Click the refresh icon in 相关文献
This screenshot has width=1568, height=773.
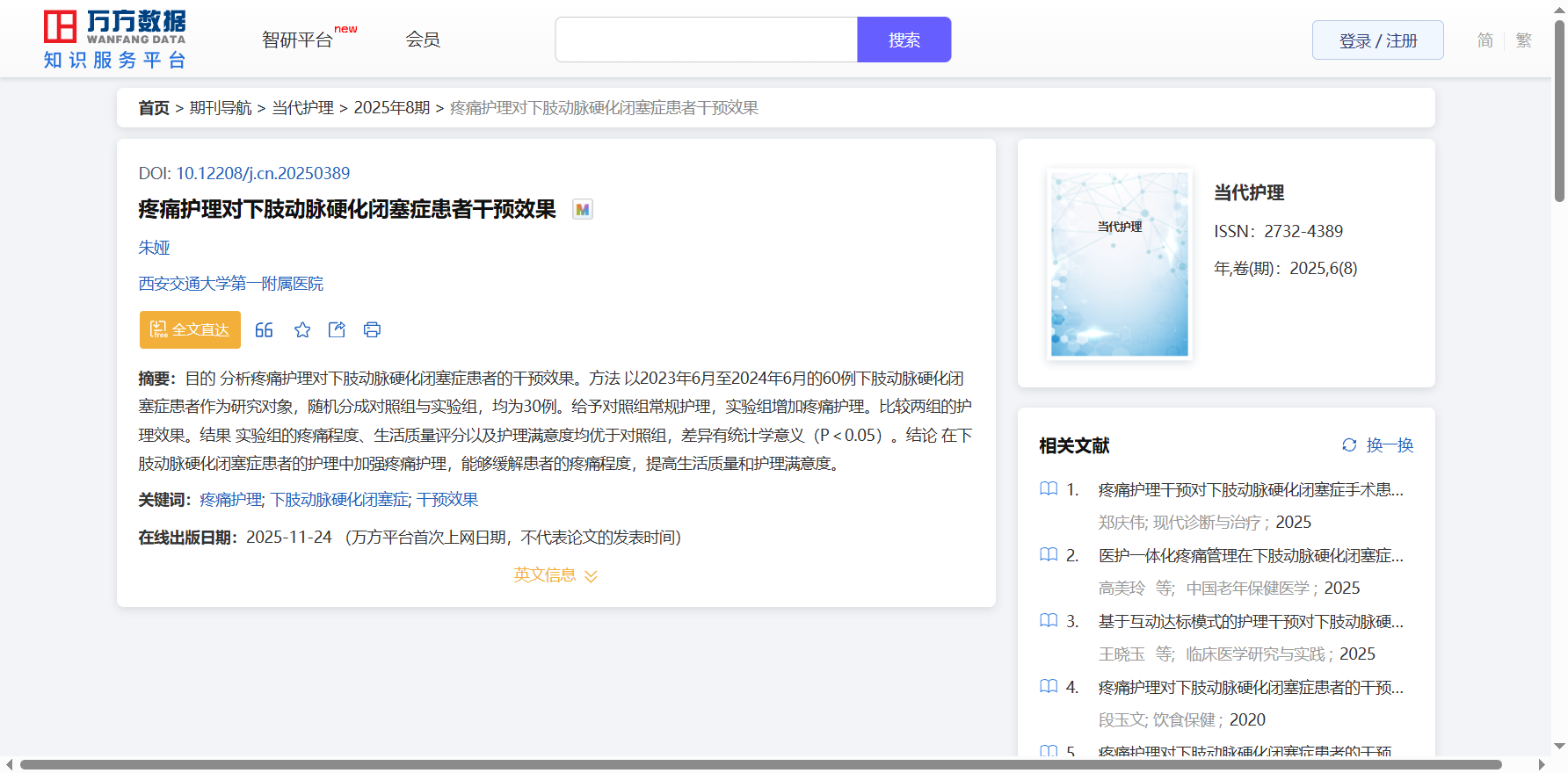coord(1349,445)
